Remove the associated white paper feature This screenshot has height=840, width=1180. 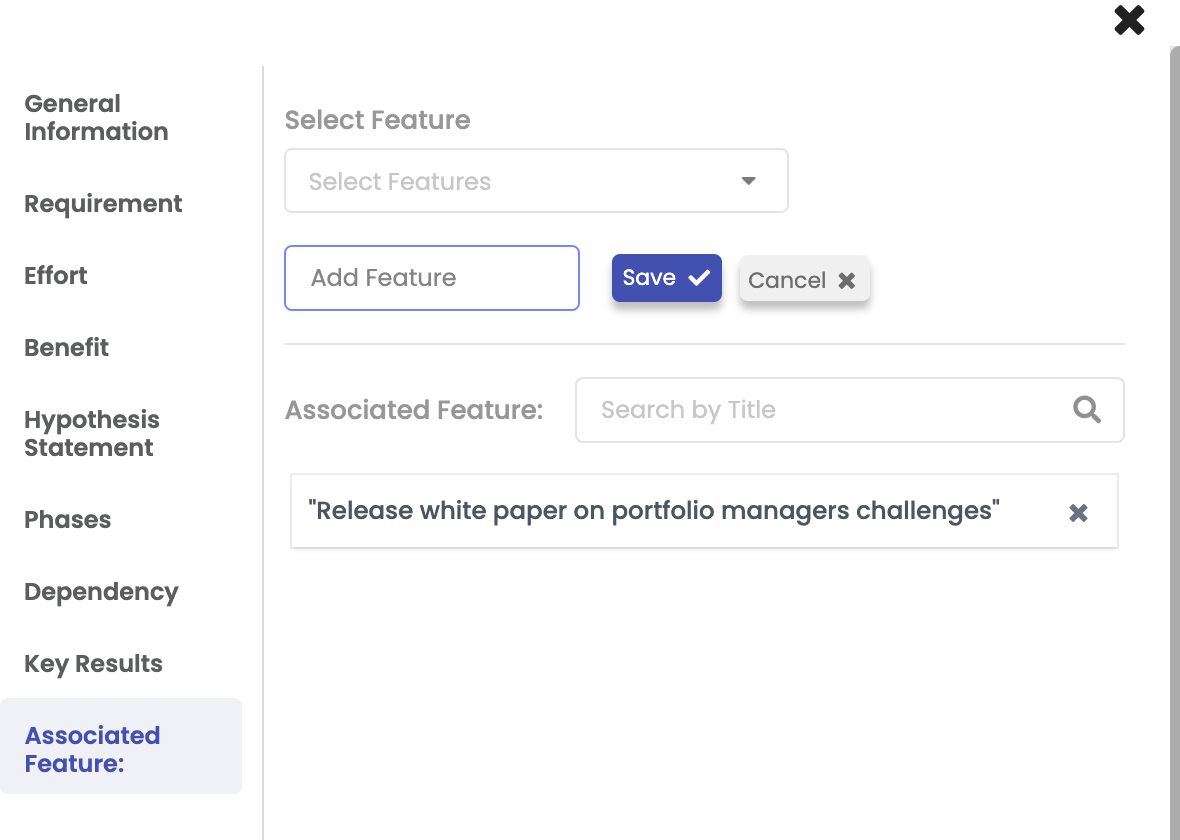click(1078, 513)
